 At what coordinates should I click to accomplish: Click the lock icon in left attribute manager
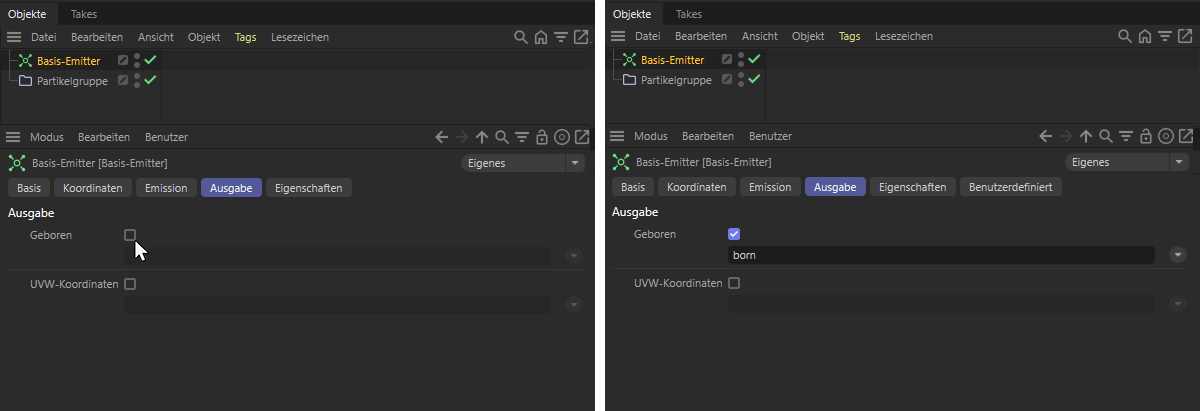click(541, 137)
